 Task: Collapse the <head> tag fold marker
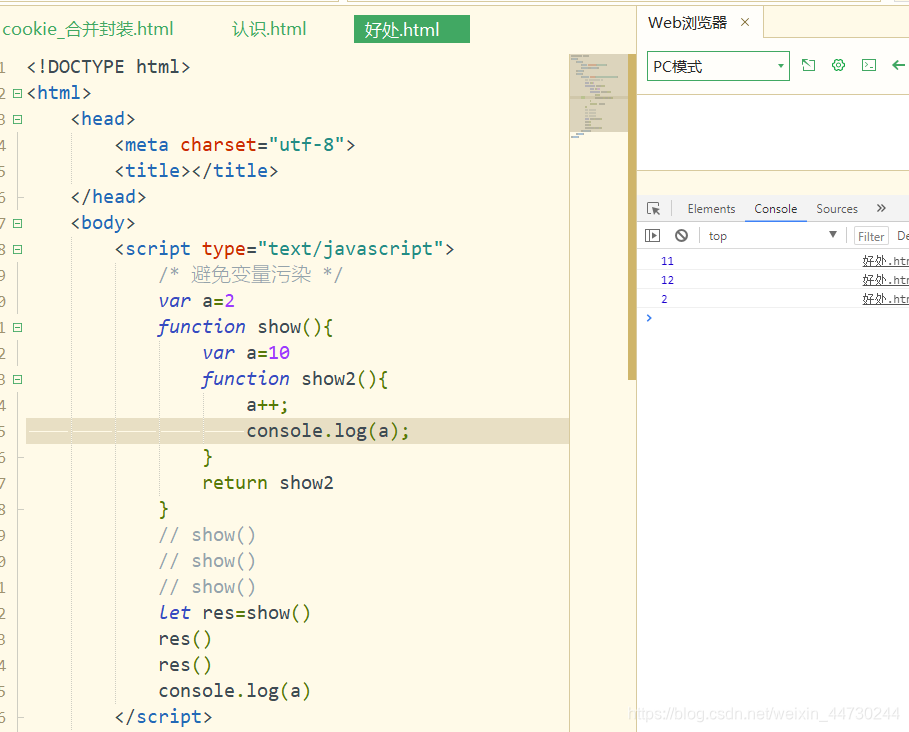(x=17, y=119)
